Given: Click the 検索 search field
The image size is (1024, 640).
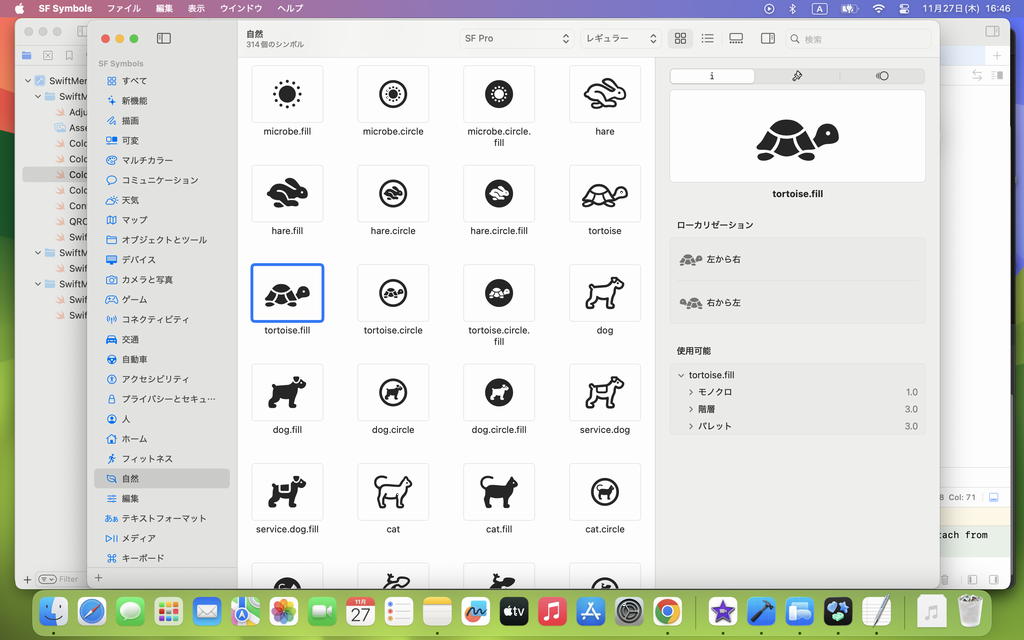Looking at the screenshot, I should point(860,39).
